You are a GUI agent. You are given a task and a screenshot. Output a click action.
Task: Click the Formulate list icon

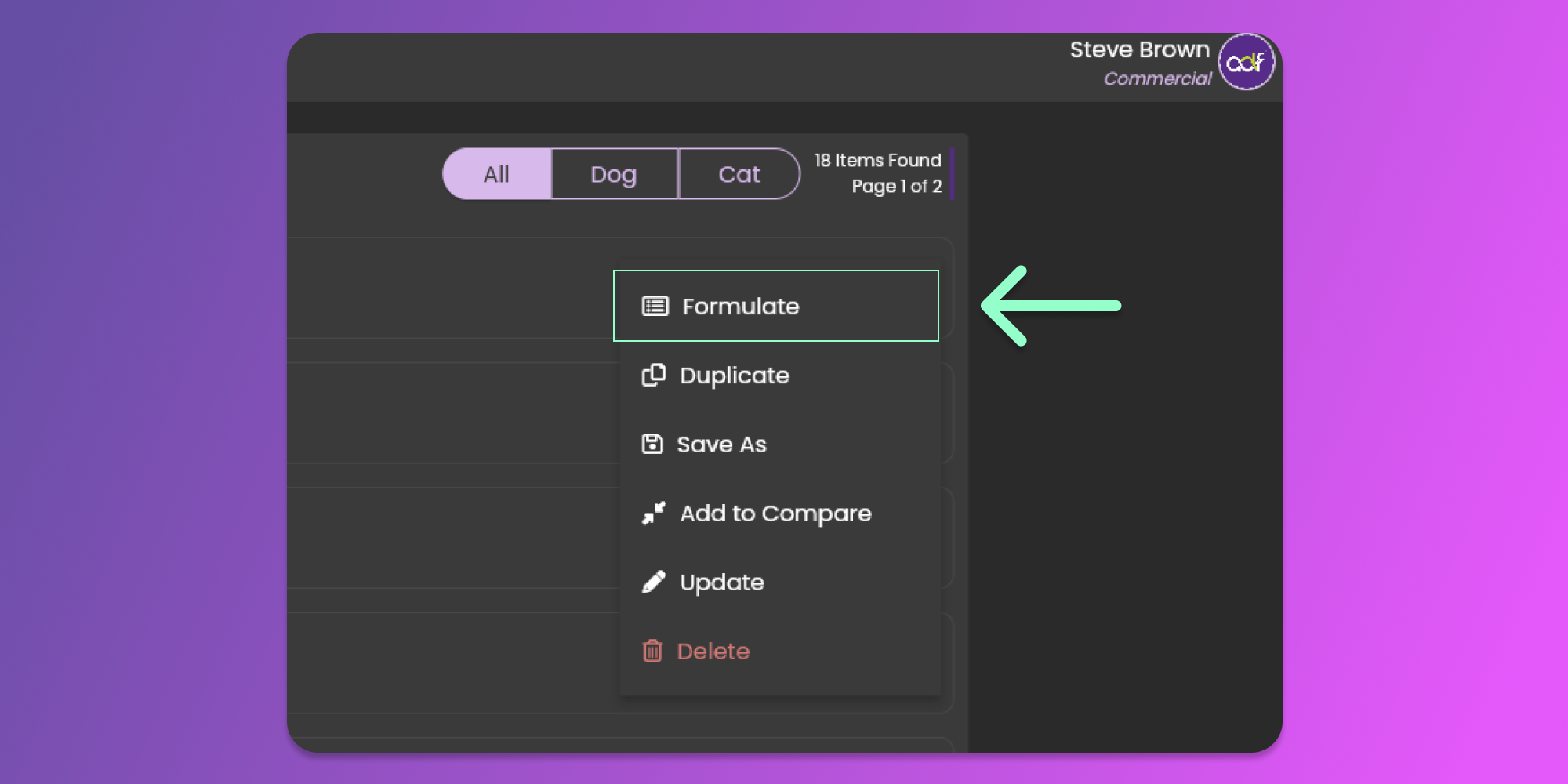tap(655, 306)
